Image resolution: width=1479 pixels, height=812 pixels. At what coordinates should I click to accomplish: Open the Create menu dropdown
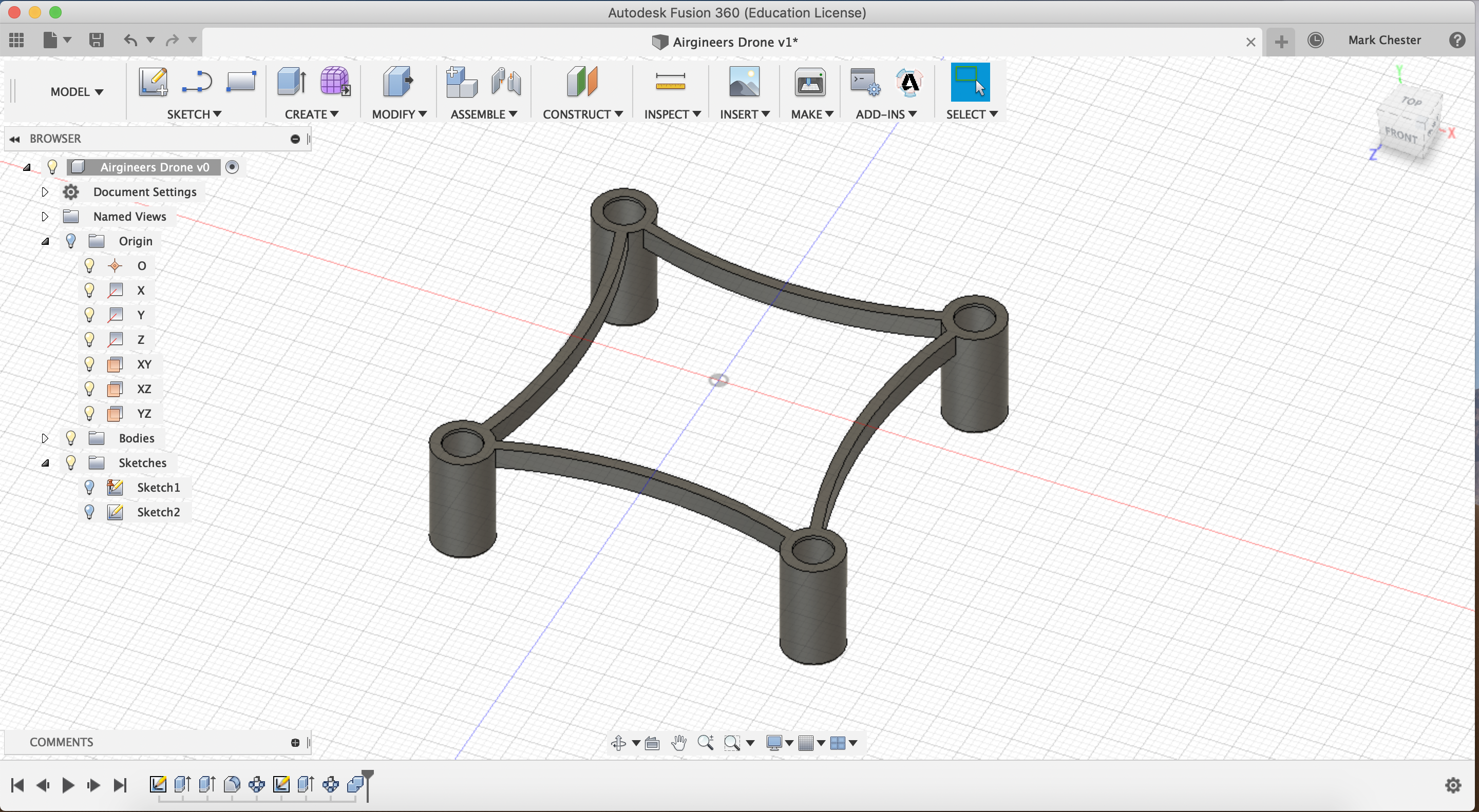tap(311, 114)
